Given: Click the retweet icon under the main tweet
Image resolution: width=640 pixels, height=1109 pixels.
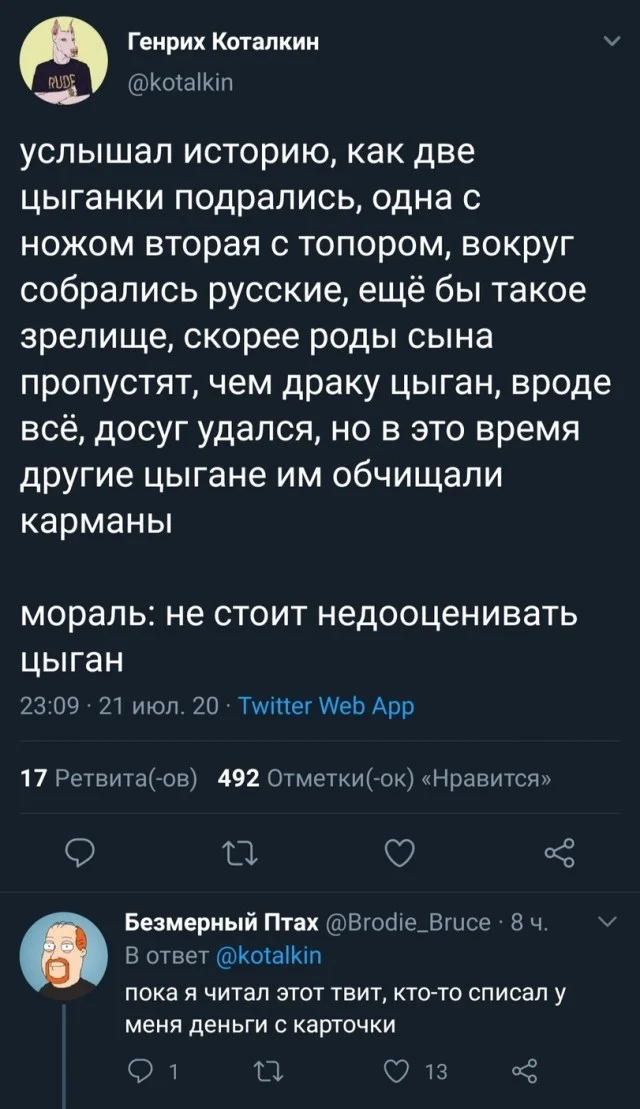Looking at the screenshot, I should (x=239, y=852).
